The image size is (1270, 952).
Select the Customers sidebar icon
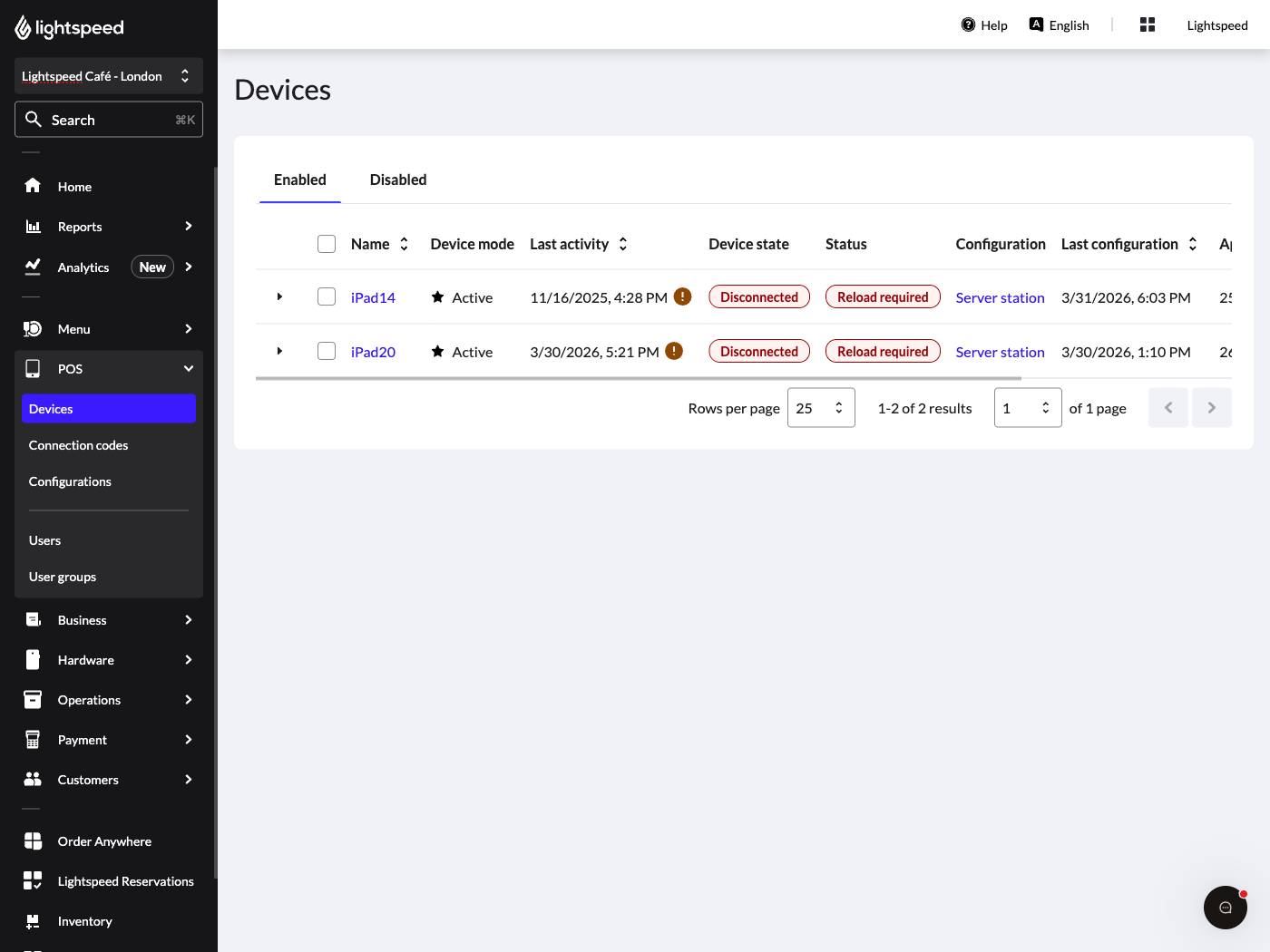pos(33,779)
